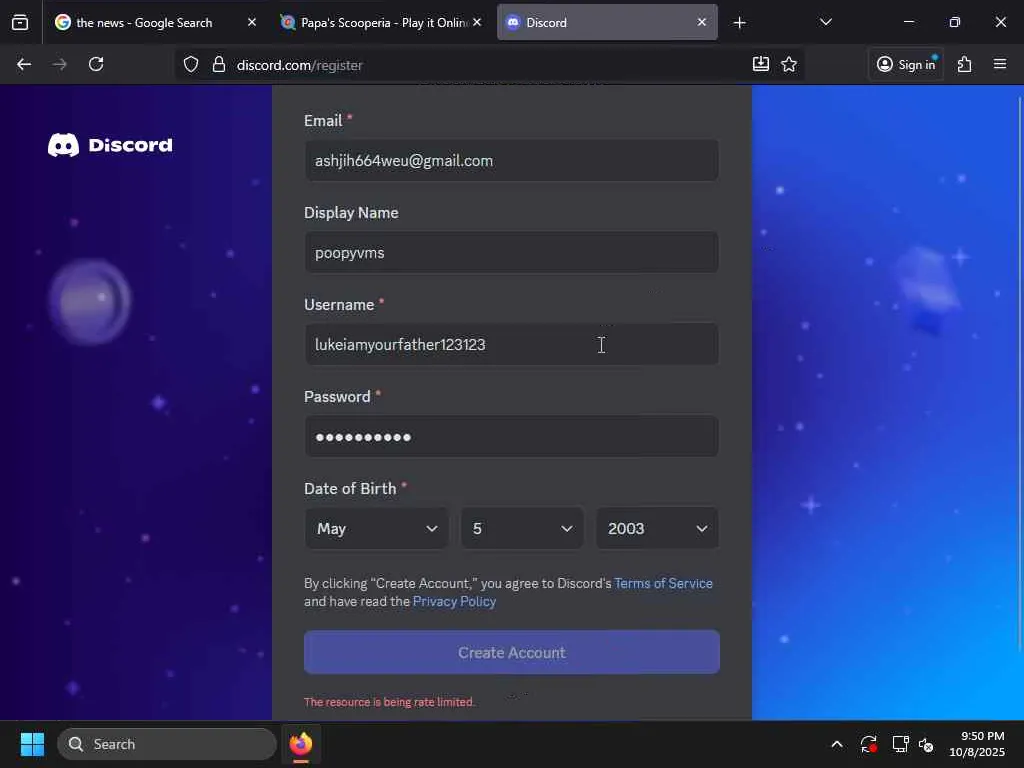Click the muted volume tray icon

[x=926, y=744]
